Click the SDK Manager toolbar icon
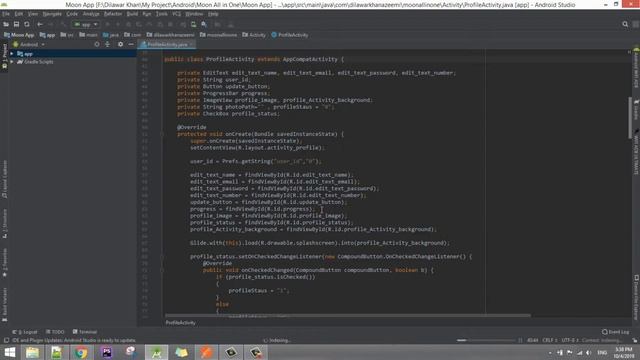640x360 pixels. (204, 24)
